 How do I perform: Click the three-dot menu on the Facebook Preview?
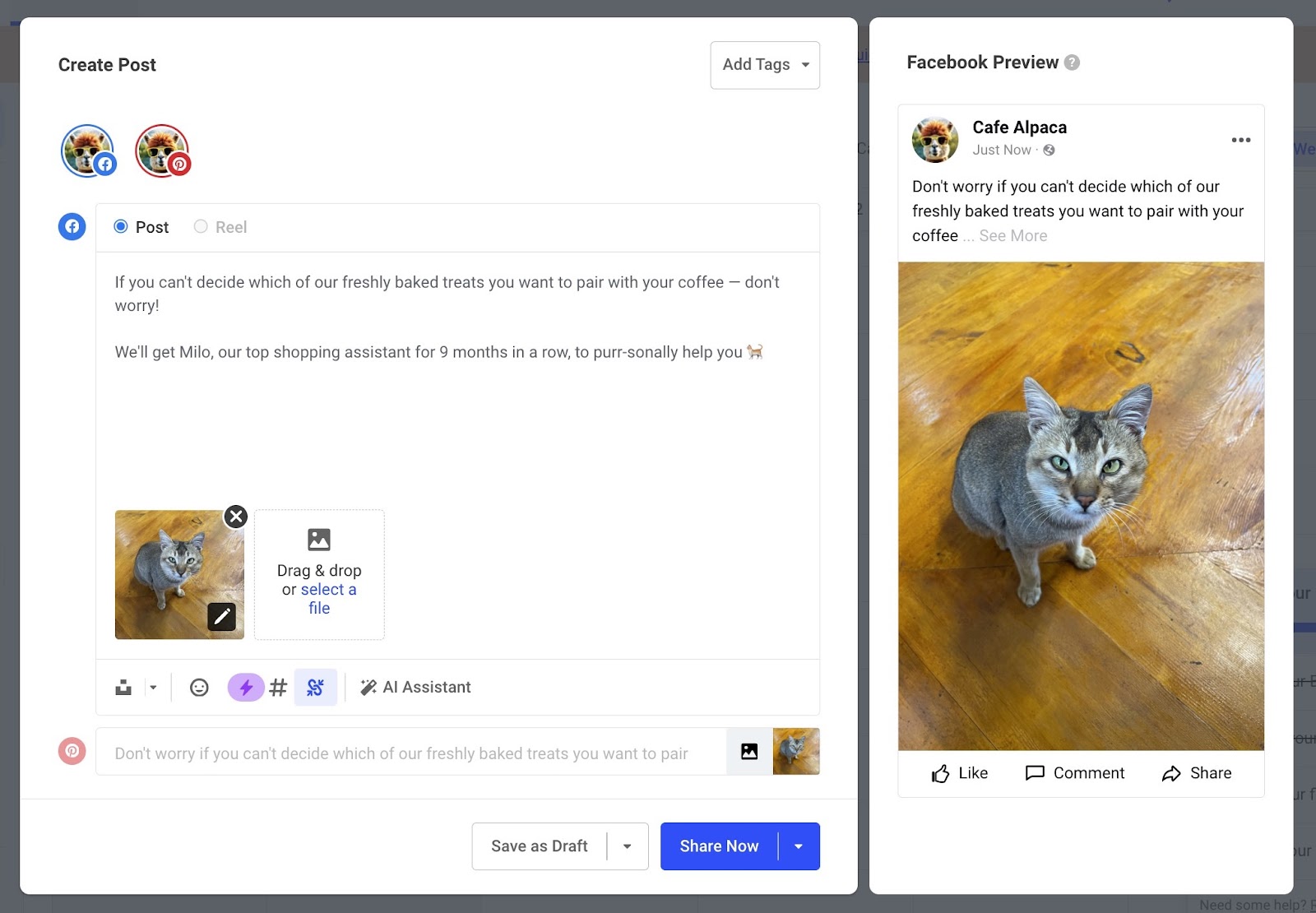tap(1240, 140)
